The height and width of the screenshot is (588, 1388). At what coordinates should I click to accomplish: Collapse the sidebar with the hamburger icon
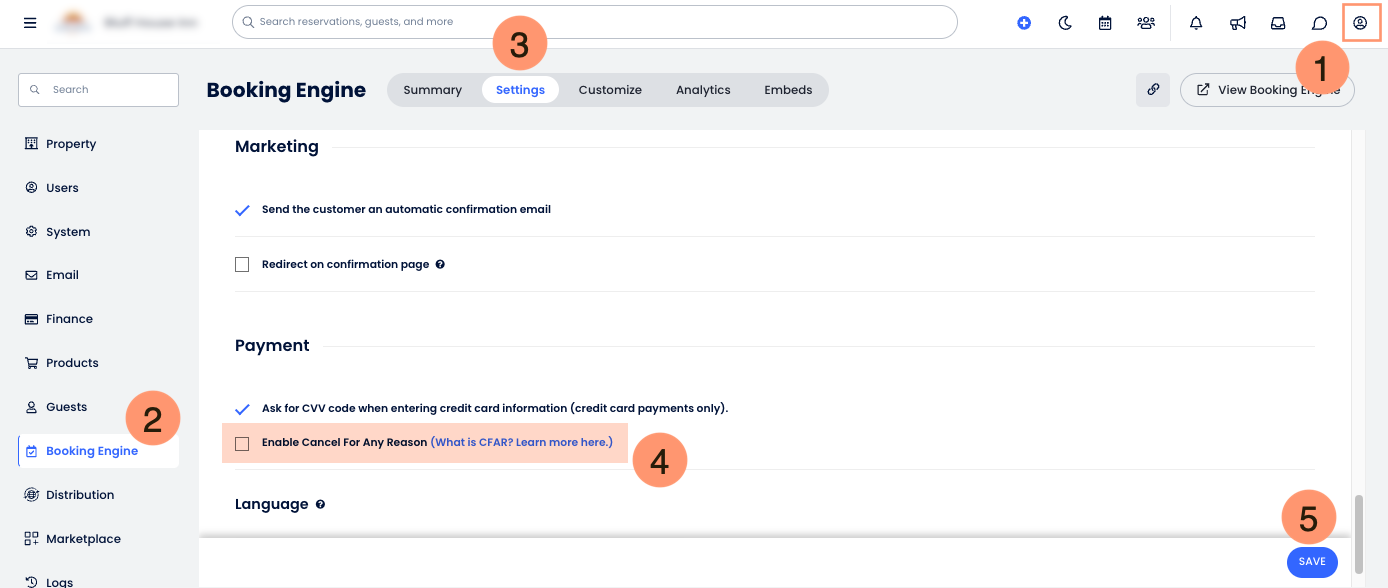click(x=29, y=22)
